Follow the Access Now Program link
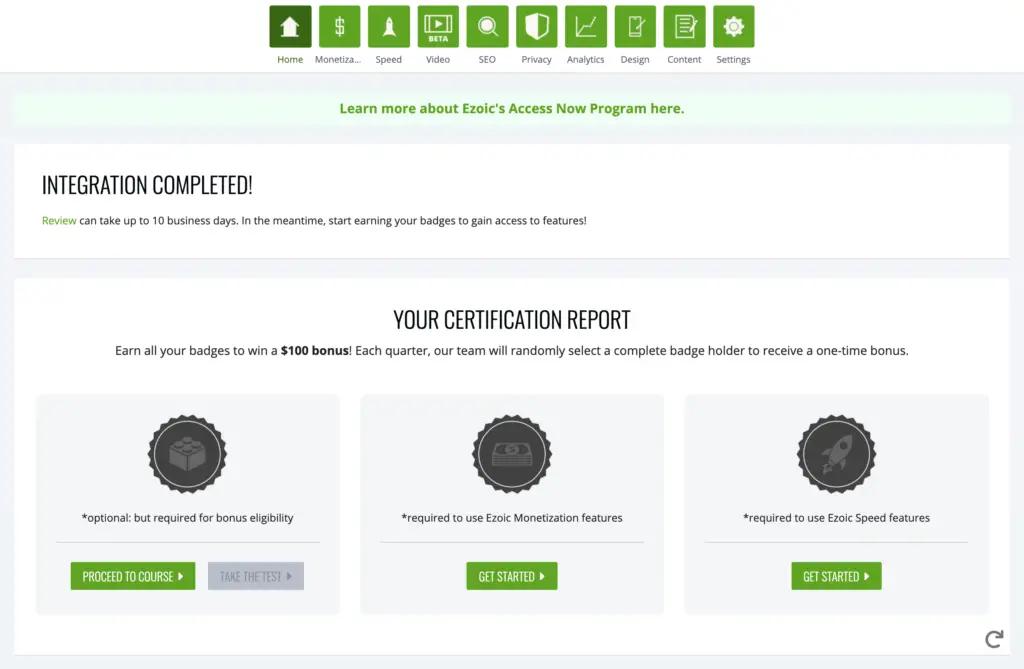 coord(512,108)
